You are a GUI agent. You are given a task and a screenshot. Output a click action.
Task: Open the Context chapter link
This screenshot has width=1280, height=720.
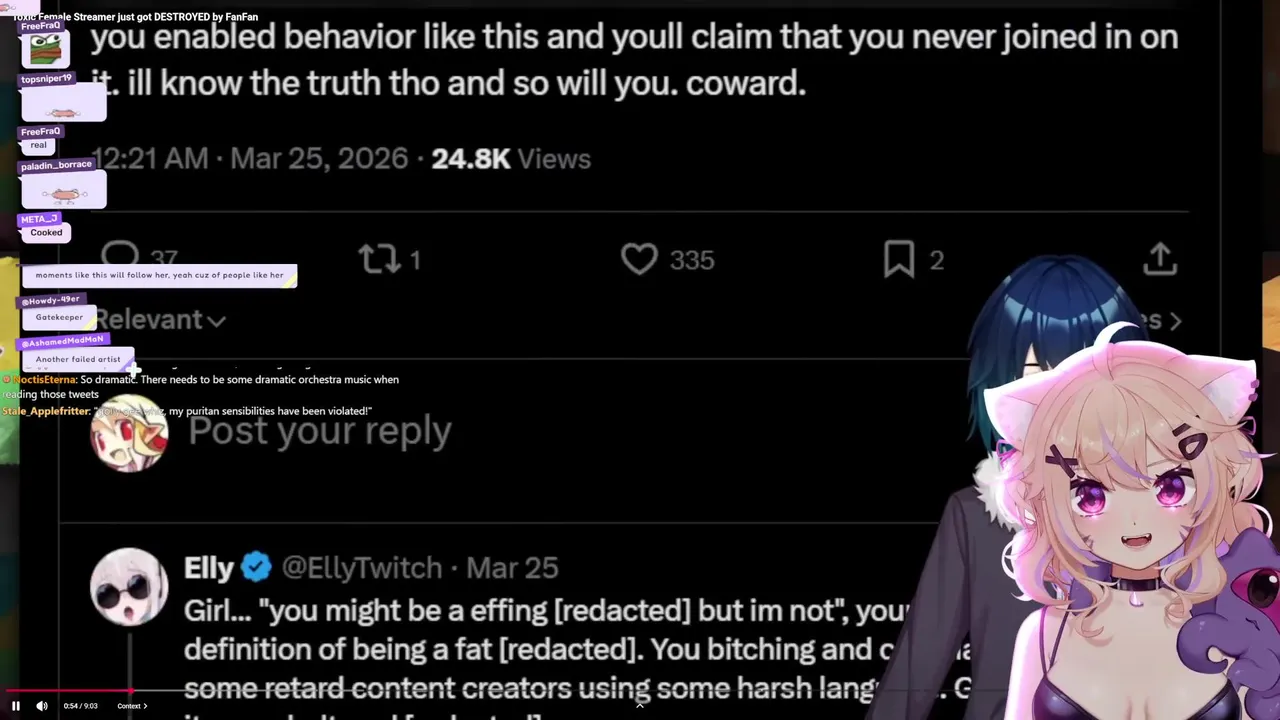coord(132,706)
